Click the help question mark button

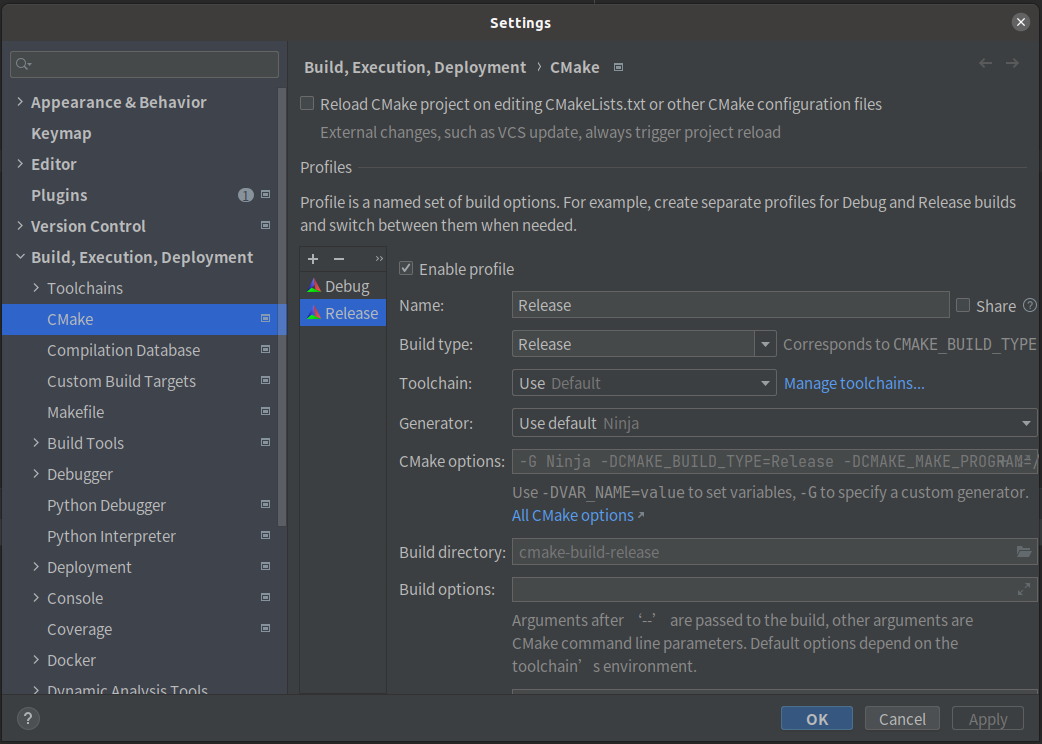click(x=28, y=718)
